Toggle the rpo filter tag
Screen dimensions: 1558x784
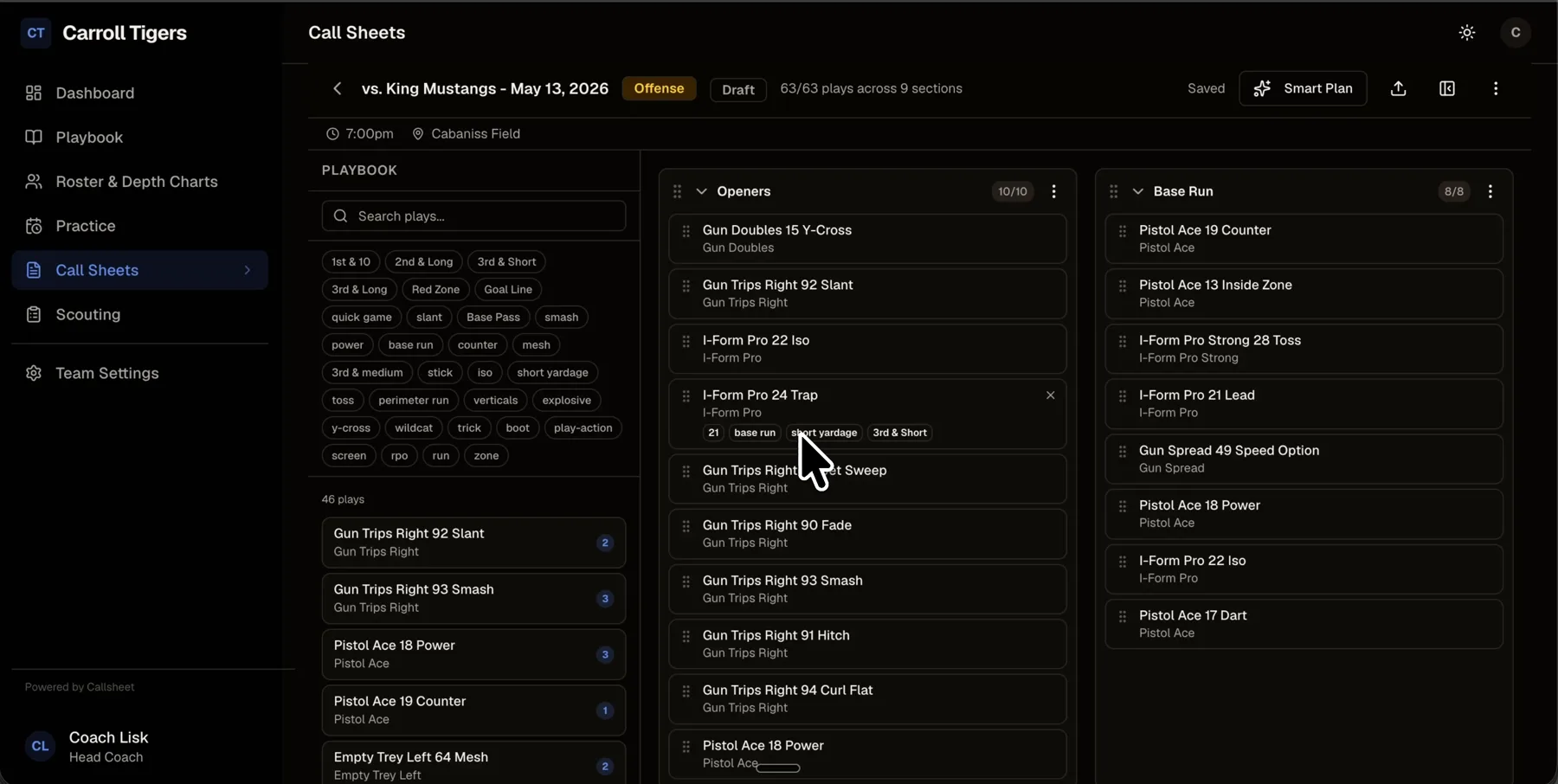point(399,456)
